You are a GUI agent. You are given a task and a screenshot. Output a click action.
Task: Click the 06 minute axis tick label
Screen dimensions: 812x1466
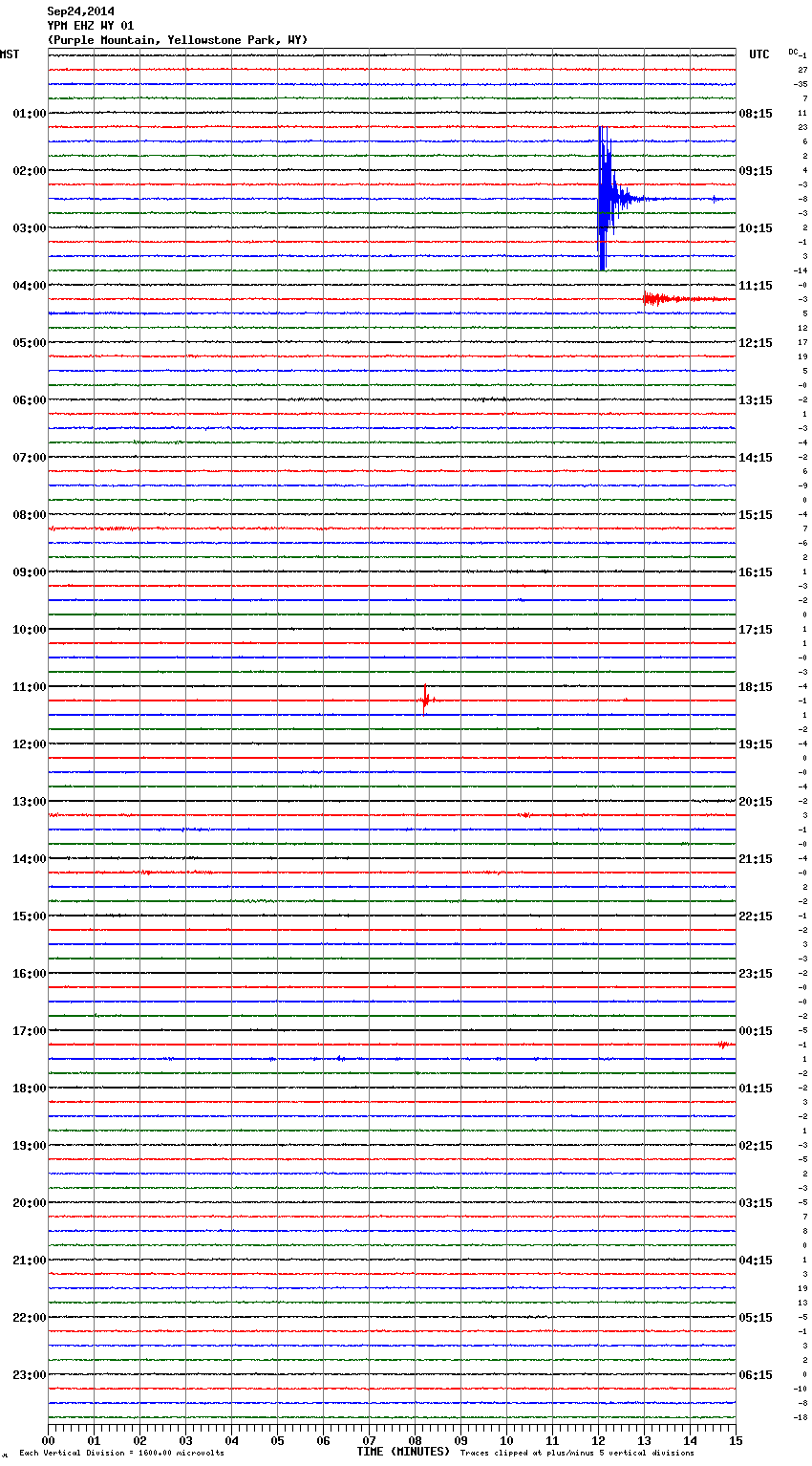pyautogui.click(x=323, y=1440)
